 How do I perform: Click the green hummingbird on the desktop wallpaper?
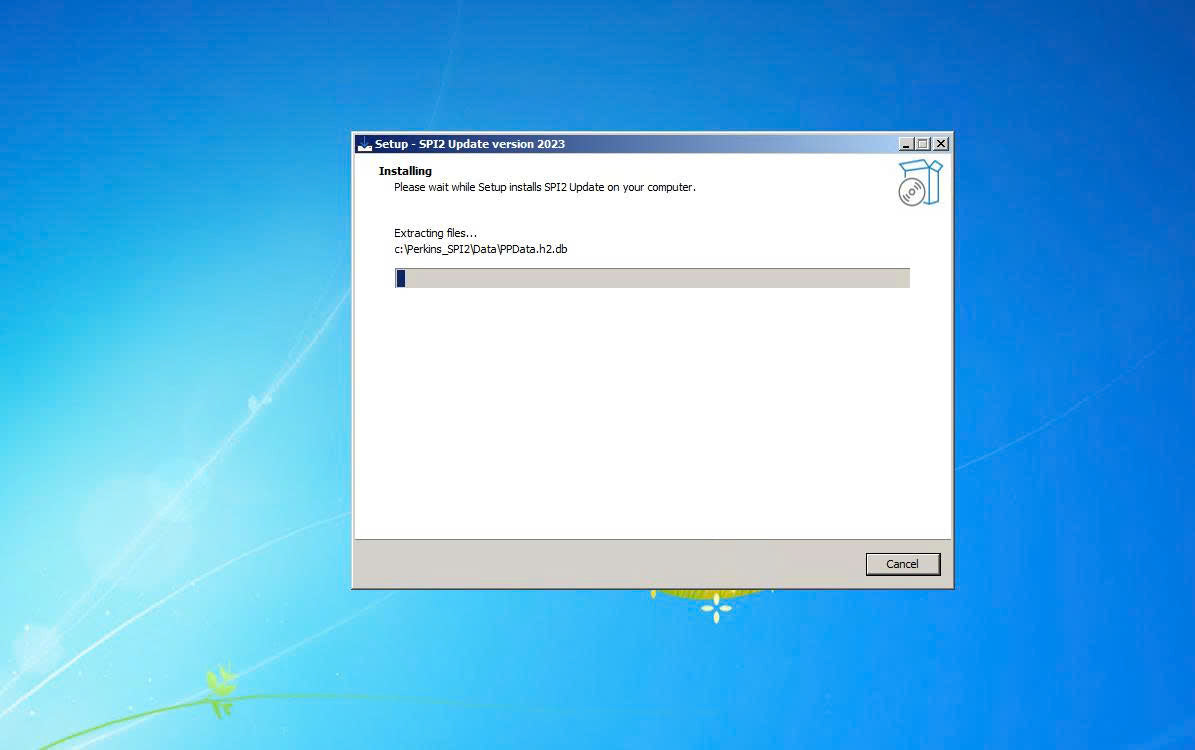pos(221,688)
